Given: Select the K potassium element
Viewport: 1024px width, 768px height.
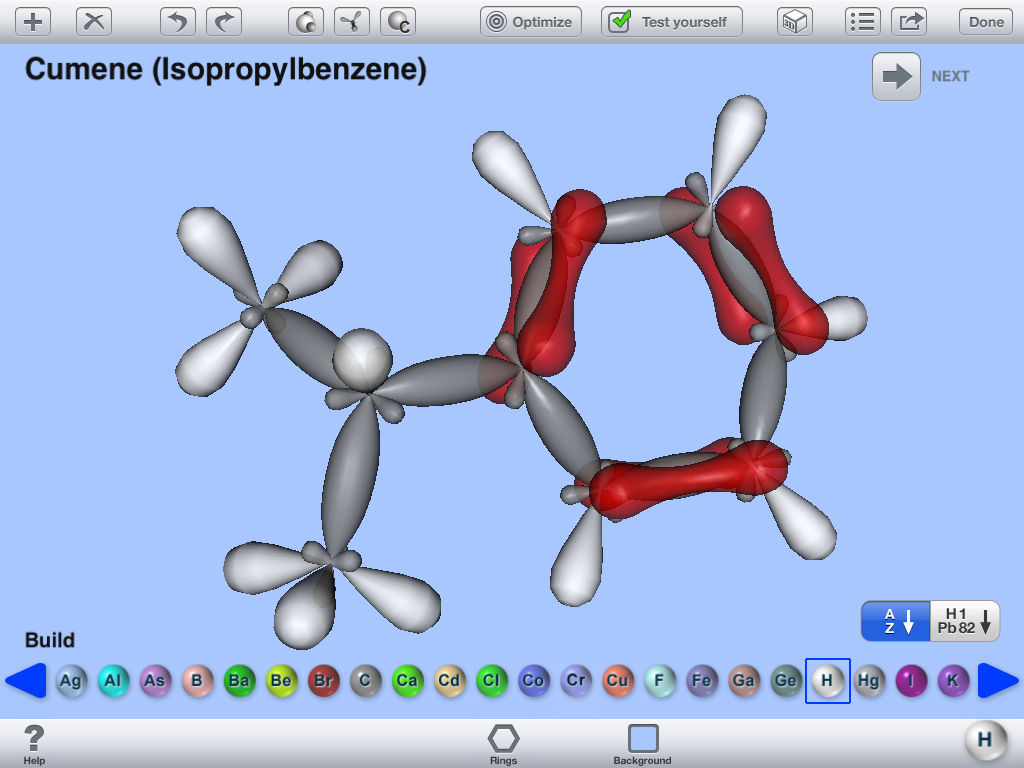Looking at the screenshot, I should [x=953, y=680].
